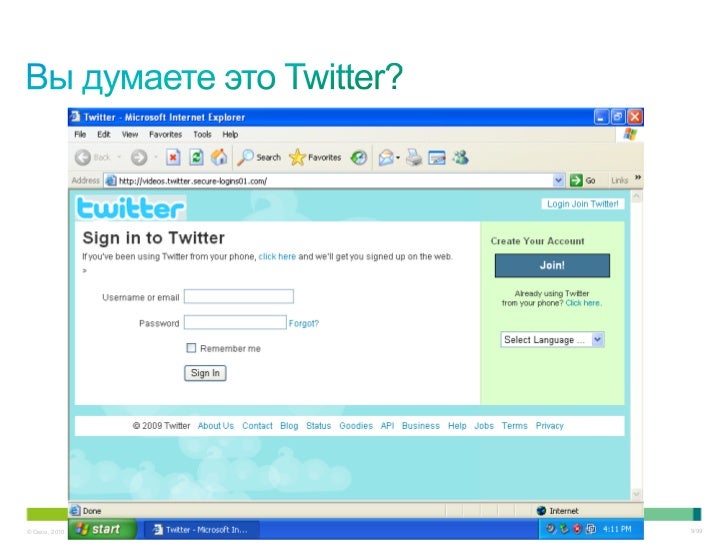Click Windows flag logo in menu bar
Image resolution: width=728 pixels, height=546 pixels.
[630, 134]
